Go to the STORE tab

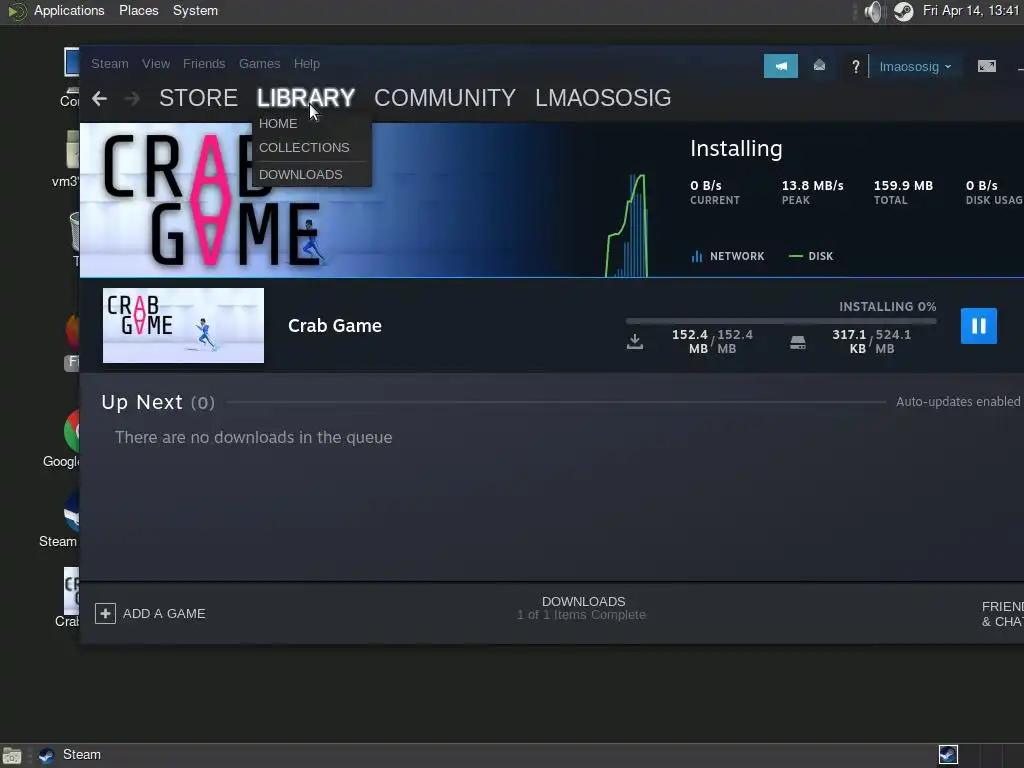[198, 98]
